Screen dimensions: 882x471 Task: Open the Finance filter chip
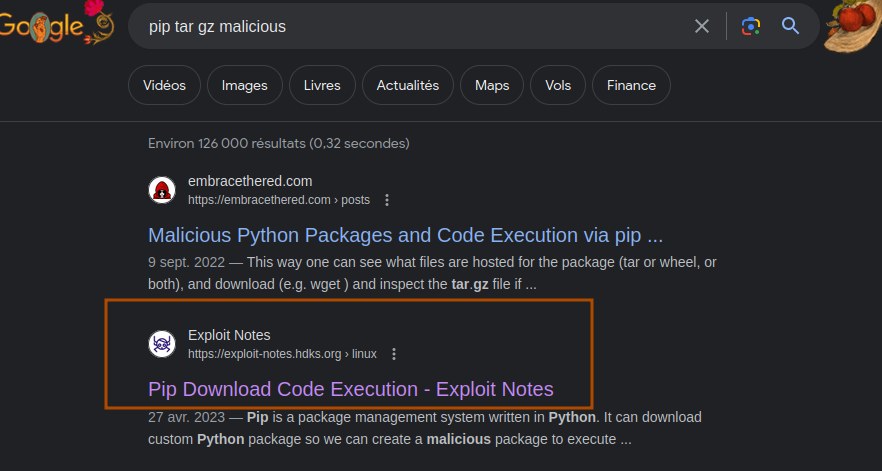coord(631,85)
